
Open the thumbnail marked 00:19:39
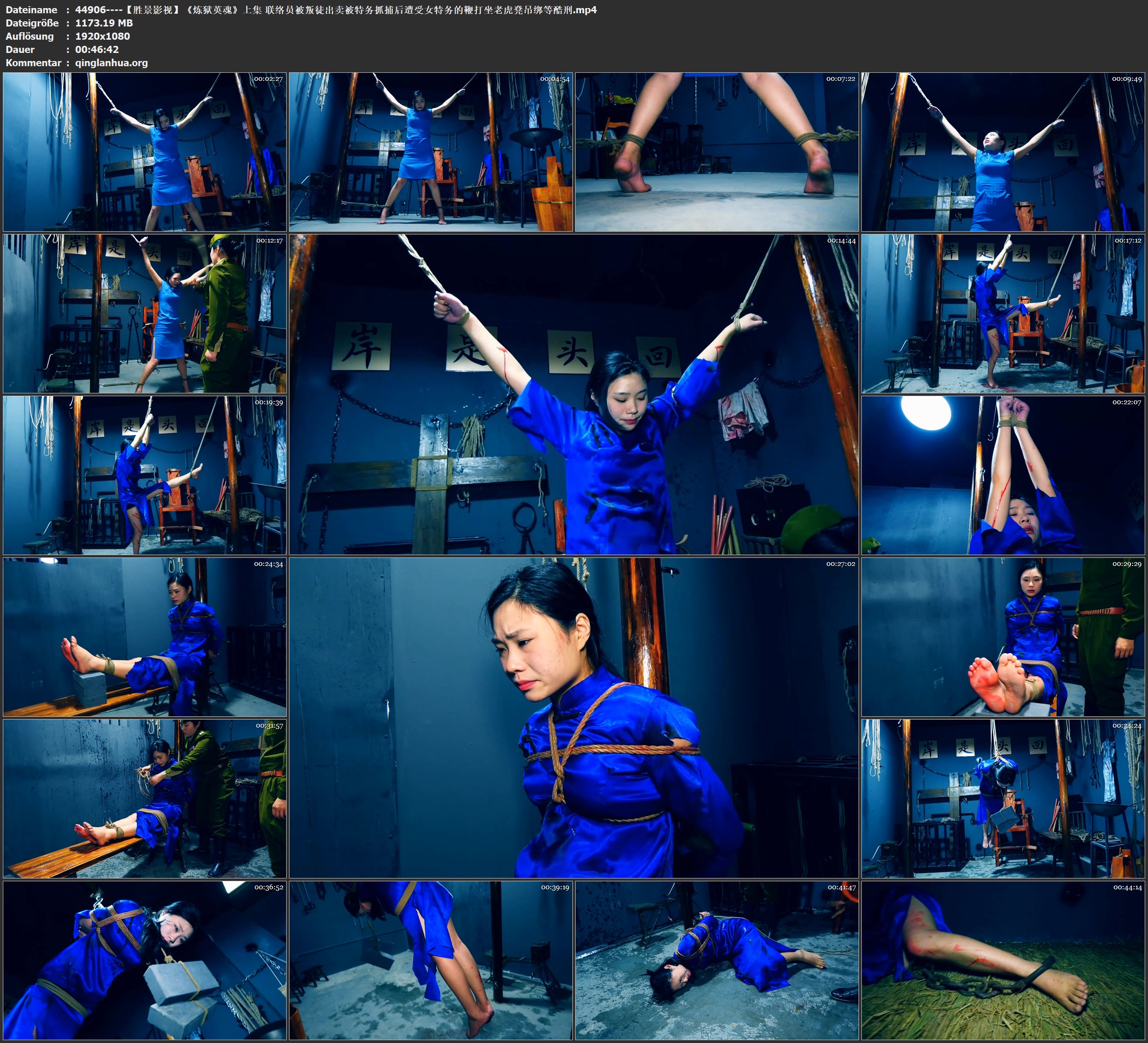click(x=145, y=475)
